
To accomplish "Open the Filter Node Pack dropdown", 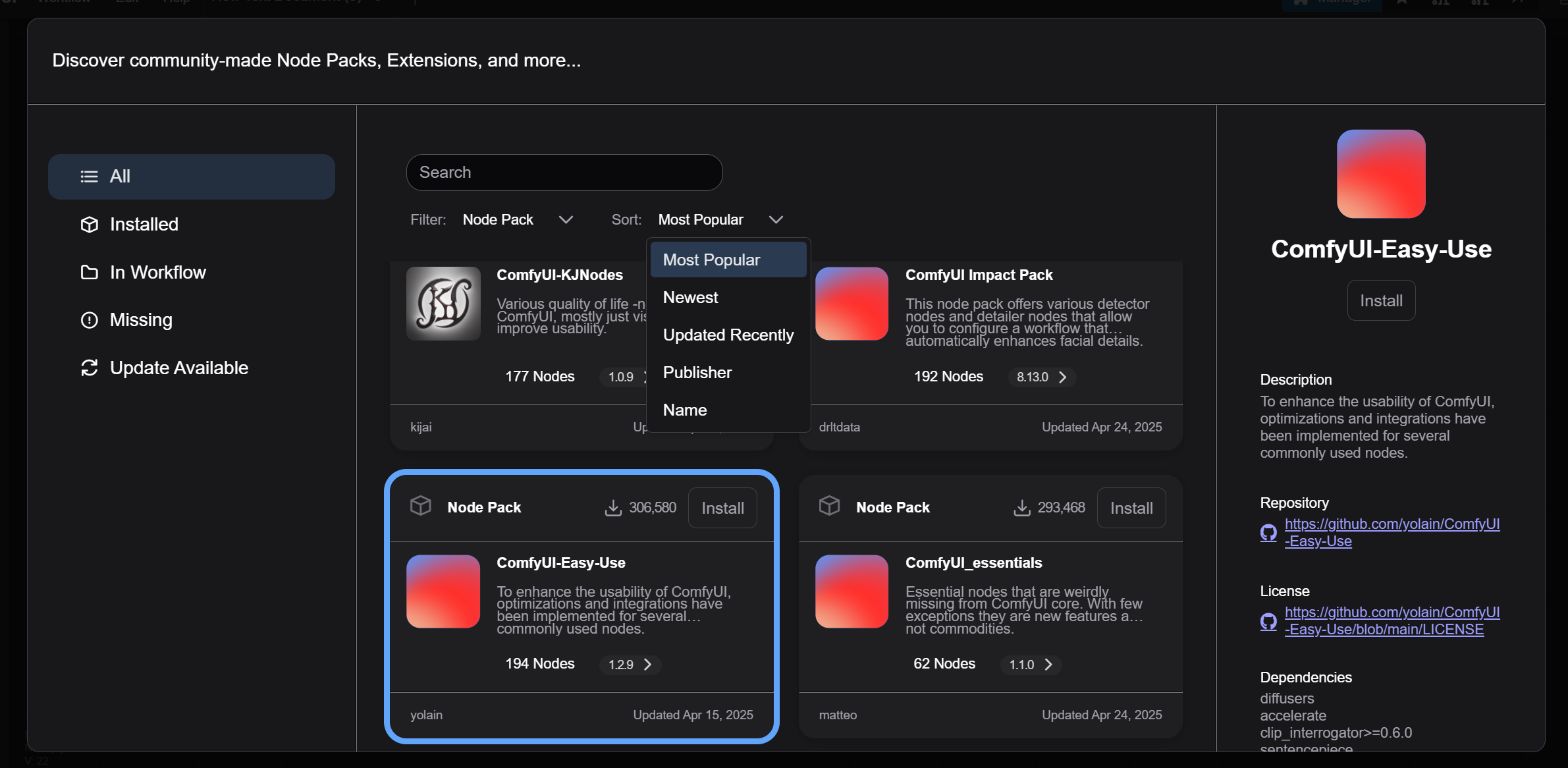I will click(x=518, y=219).
